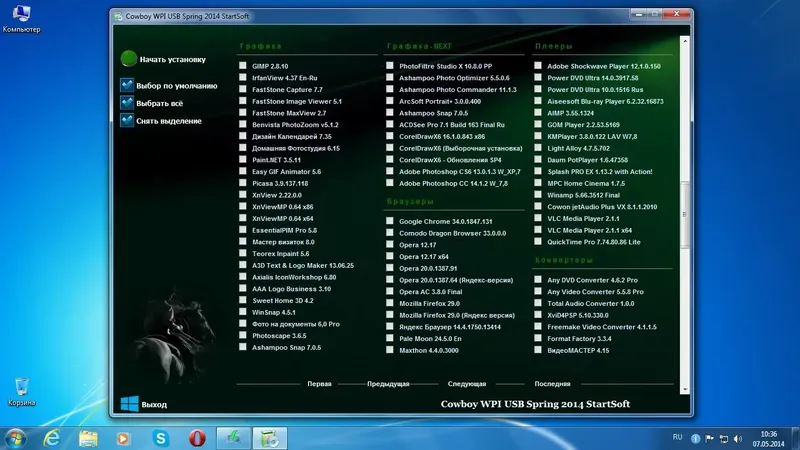Tick the Picasa 3.9.137.118 checkbox
The height and width of the screenshot is (450, 800).
point(243,183)
